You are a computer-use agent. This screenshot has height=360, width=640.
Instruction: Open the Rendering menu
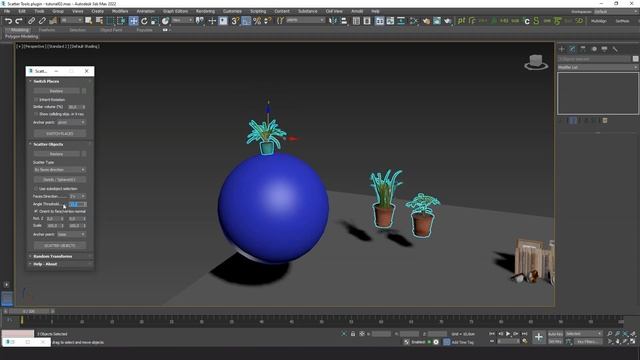point(205,11)
